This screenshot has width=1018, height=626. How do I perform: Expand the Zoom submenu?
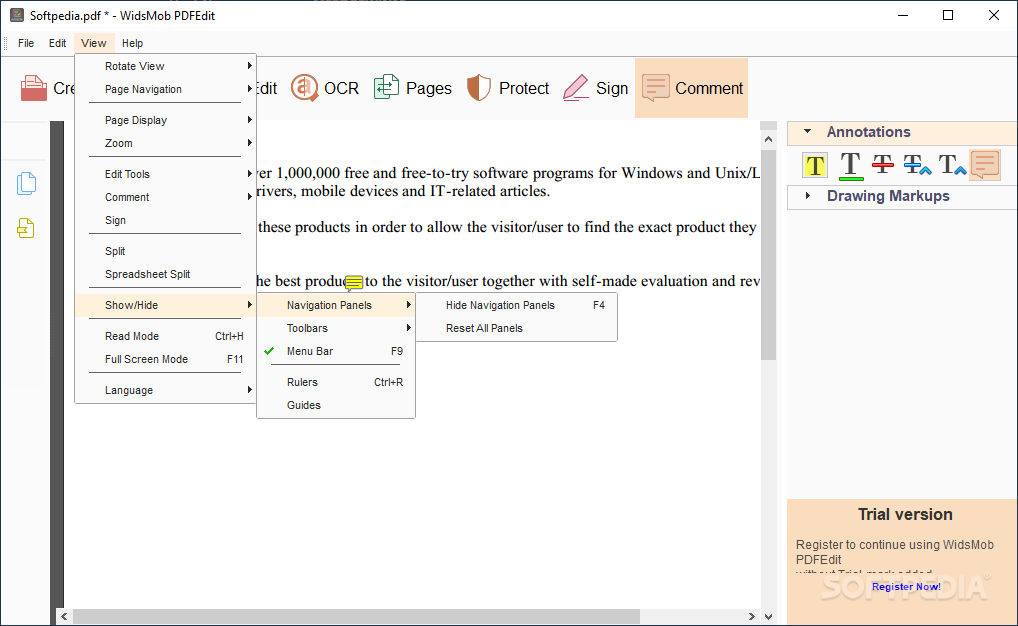click(166, 143)
